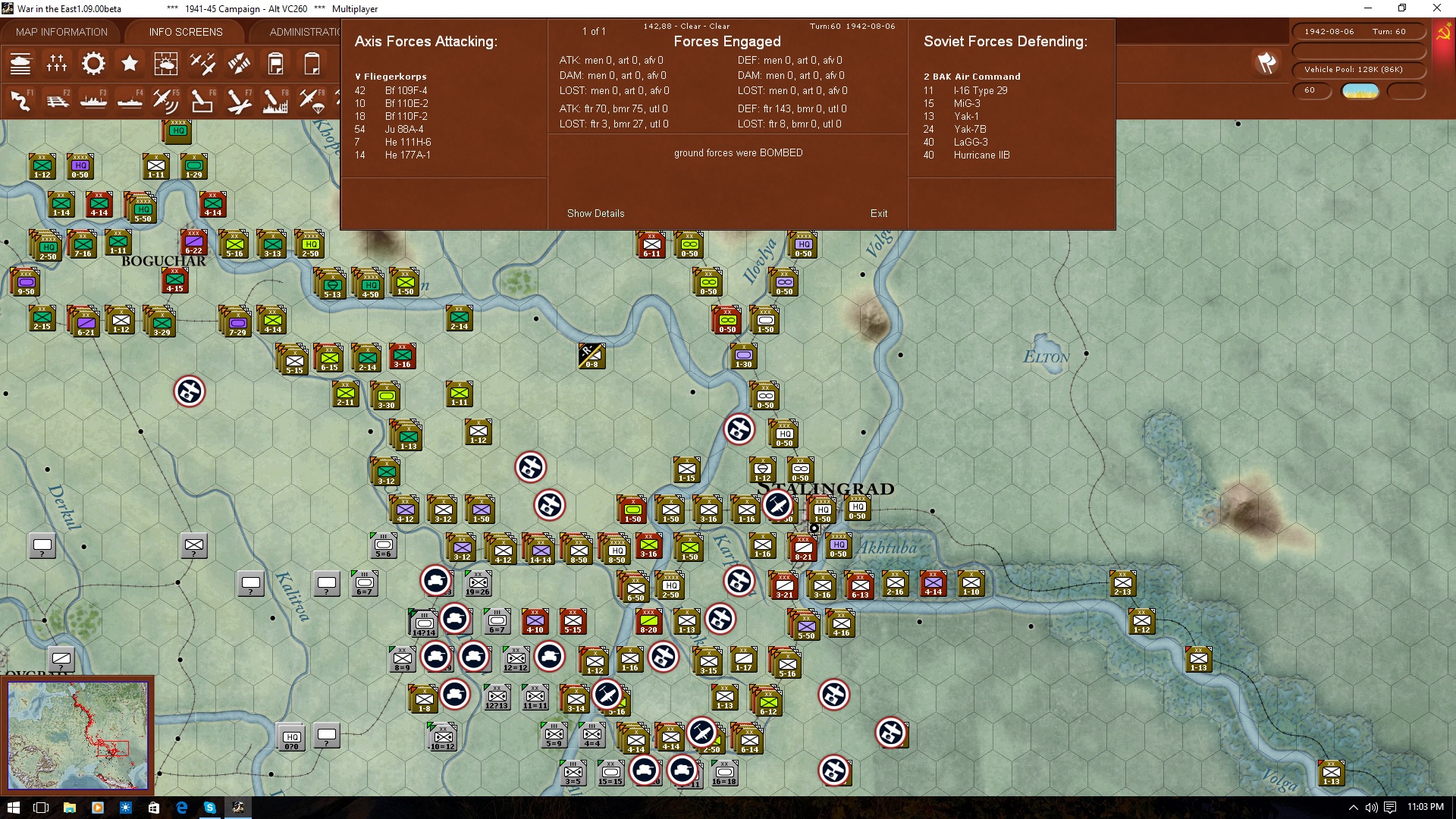Open the clipboard report icon with flag

(275, 64)
